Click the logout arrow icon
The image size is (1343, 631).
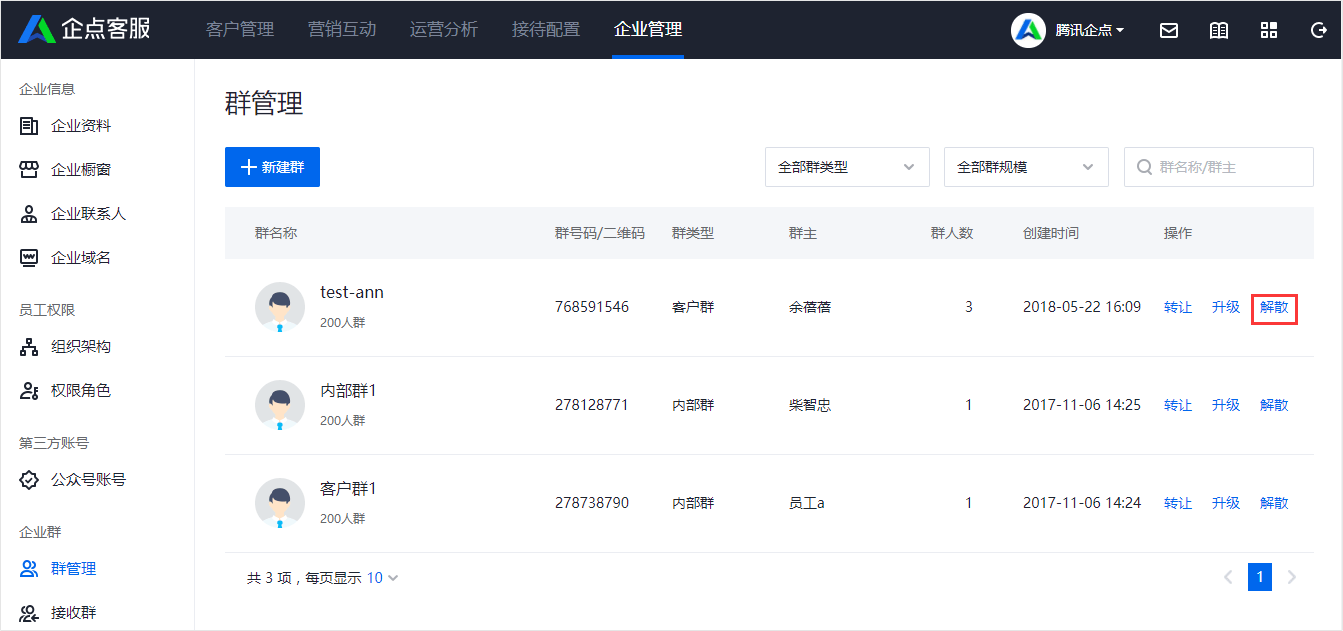coord(1318,30)
